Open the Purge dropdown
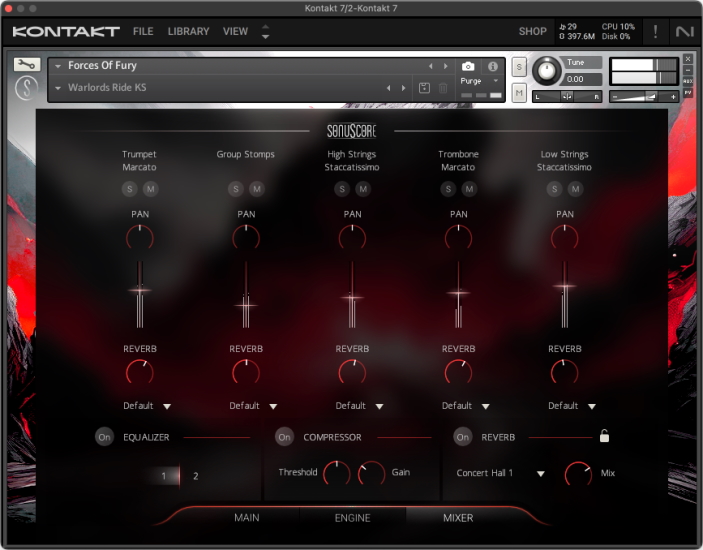 click(x=480, y=81)
